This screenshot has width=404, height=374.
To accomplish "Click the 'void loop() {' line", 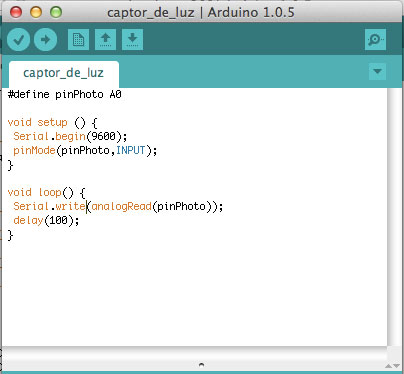I will click(46, 193).
